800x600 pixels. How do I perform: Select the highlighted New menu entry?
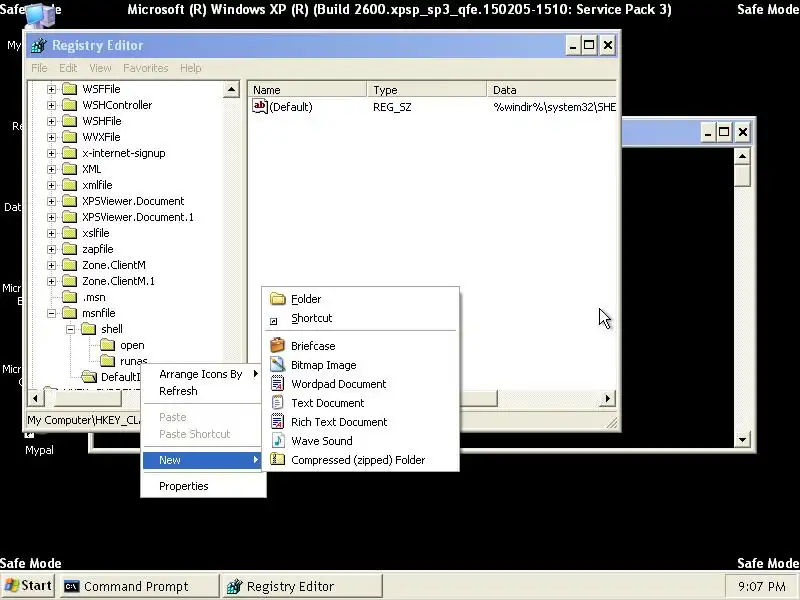point(203,460)
